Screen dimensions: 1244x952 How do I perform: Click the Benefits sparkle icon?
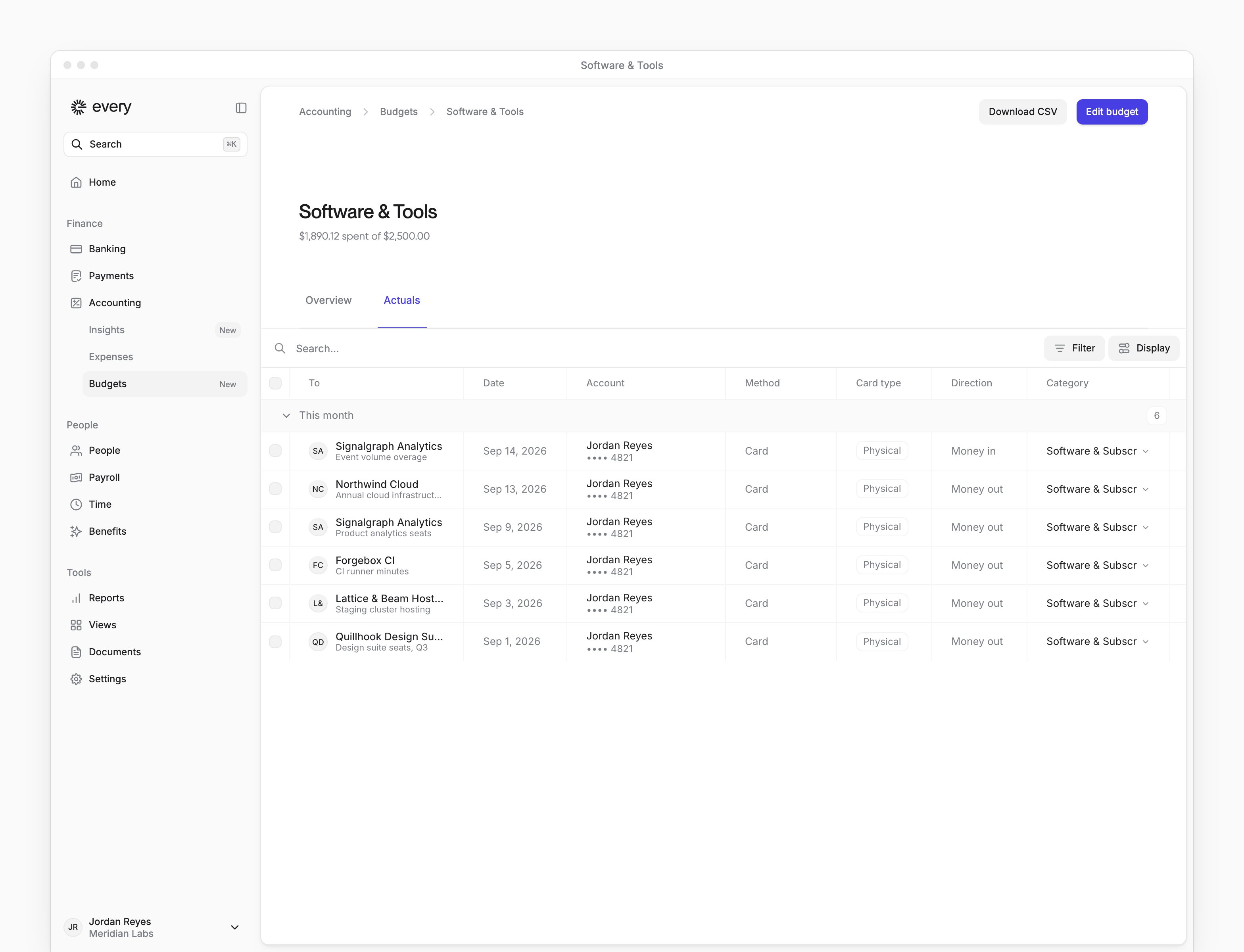pyautogui.click(x=76, y=532)
